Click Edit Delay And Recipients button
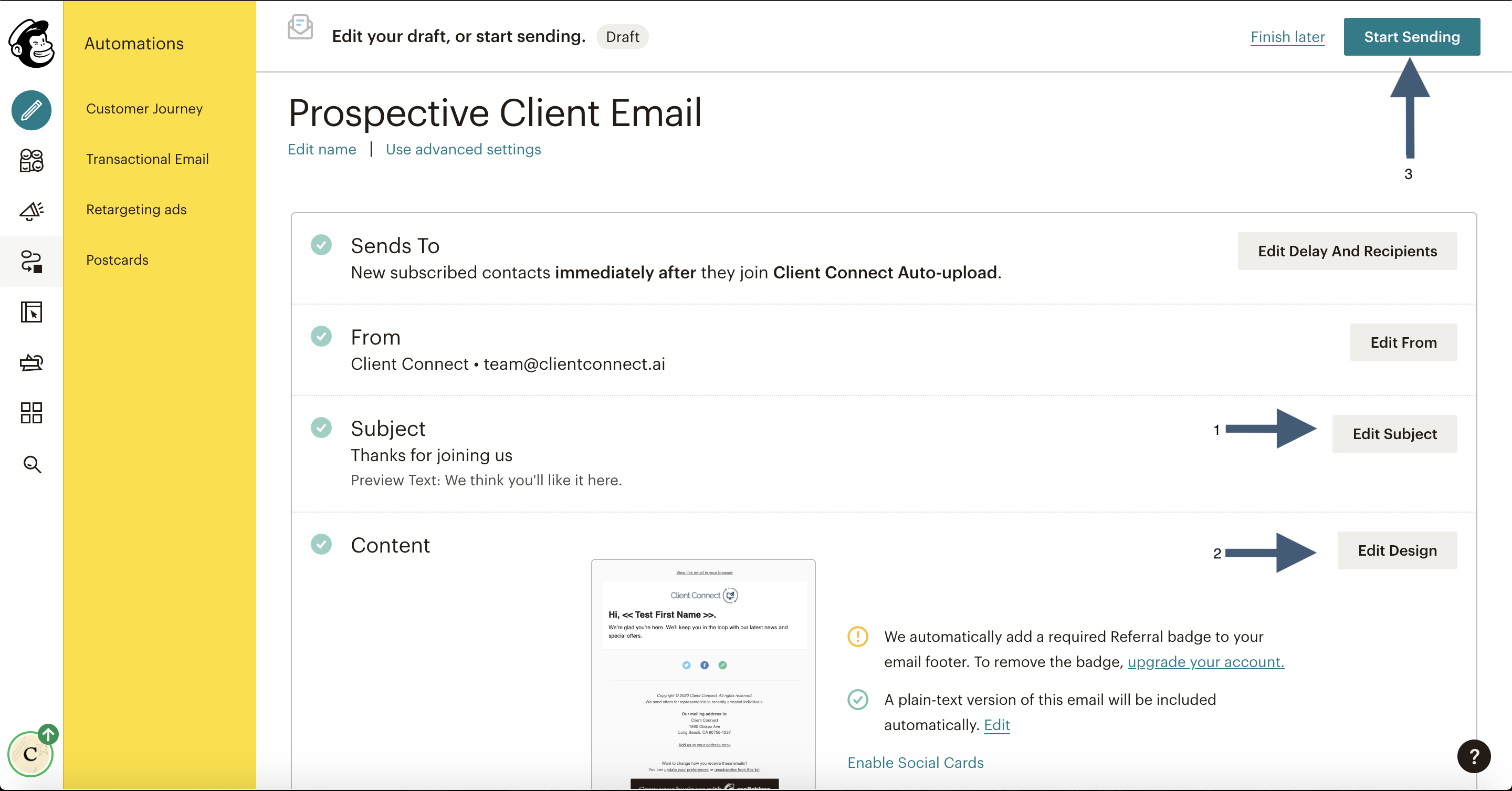 (x=1347, y=252)
